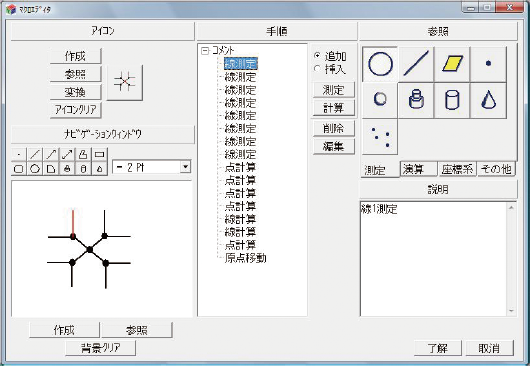
Task: Click the crosshair icon preview thumbnail
Action: coord(125,82)
